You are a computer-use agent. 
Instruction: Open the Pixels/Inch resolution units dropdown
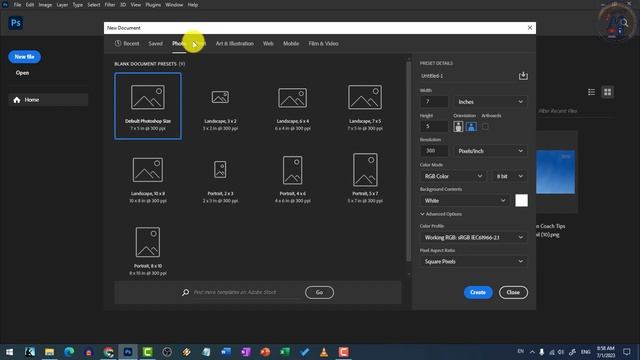pos(490,151)
